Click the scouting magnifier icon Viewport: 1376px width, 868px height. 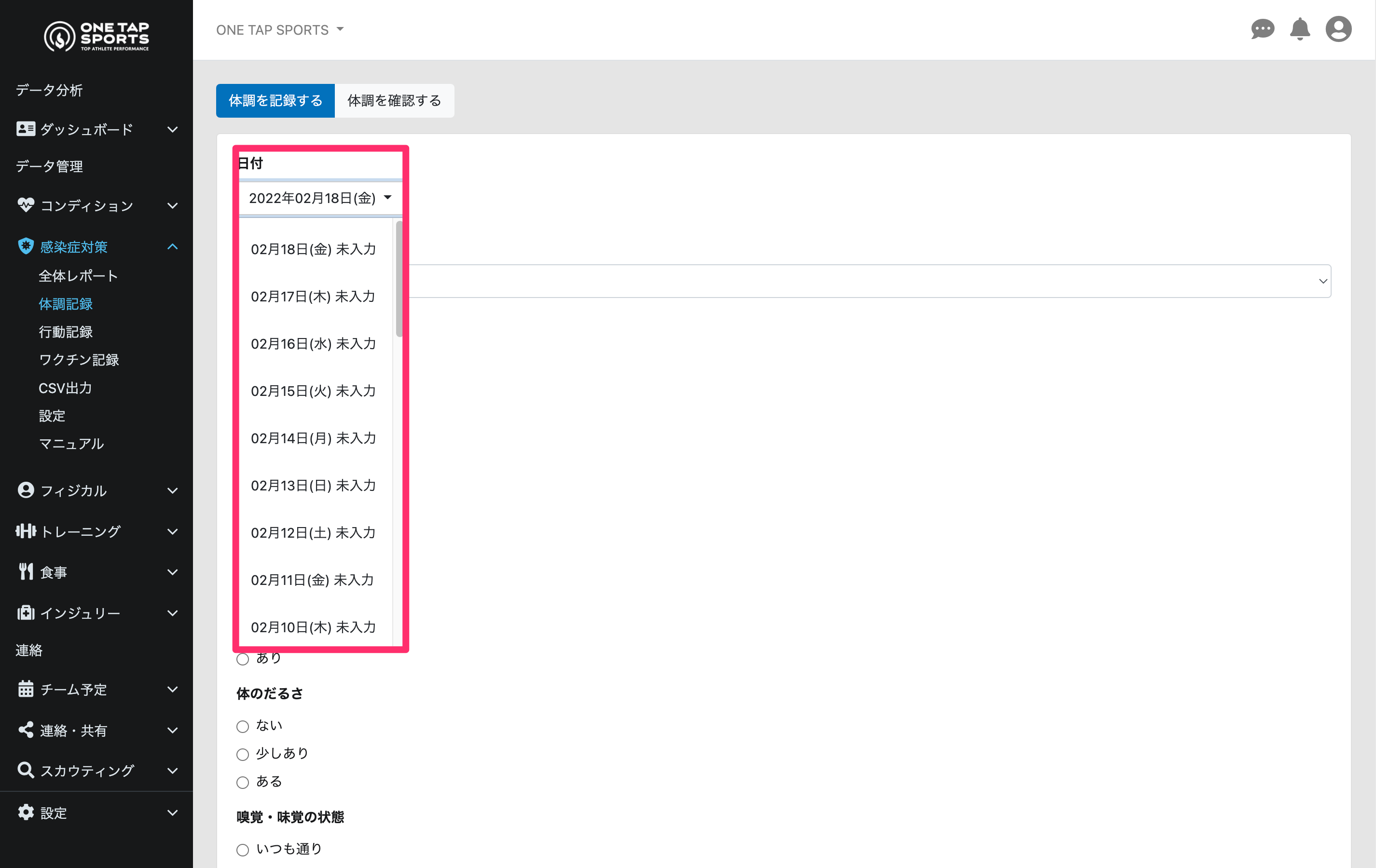pyautogui.click(x=26, y=770)
